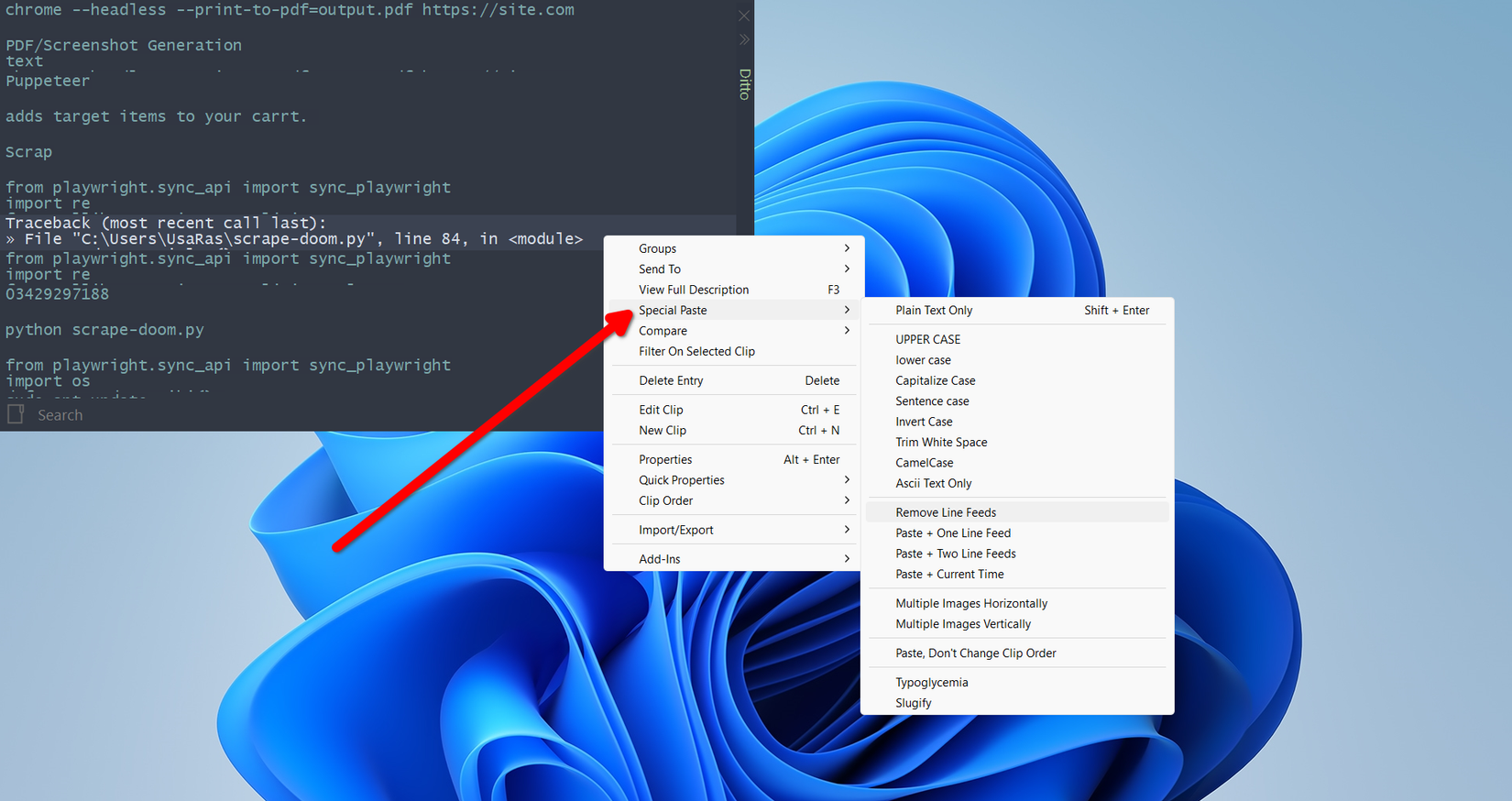
Task: Expand the Groups submenu arrow
Action: [847, 248]
